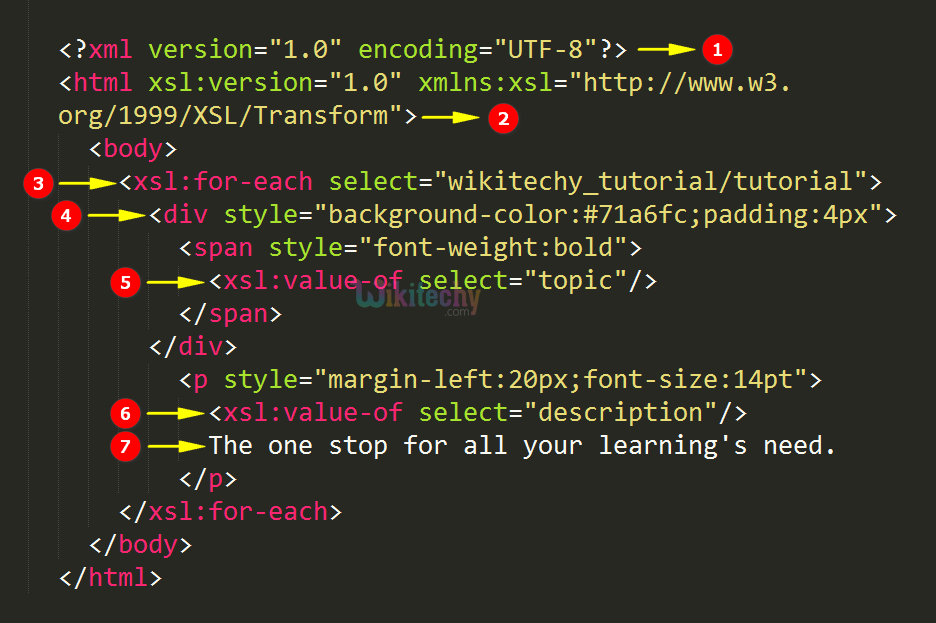The image size is (936, 623).
Task: Click the "wikitechy_tutorial/tutorial" select value
Action: pos(655,181)
